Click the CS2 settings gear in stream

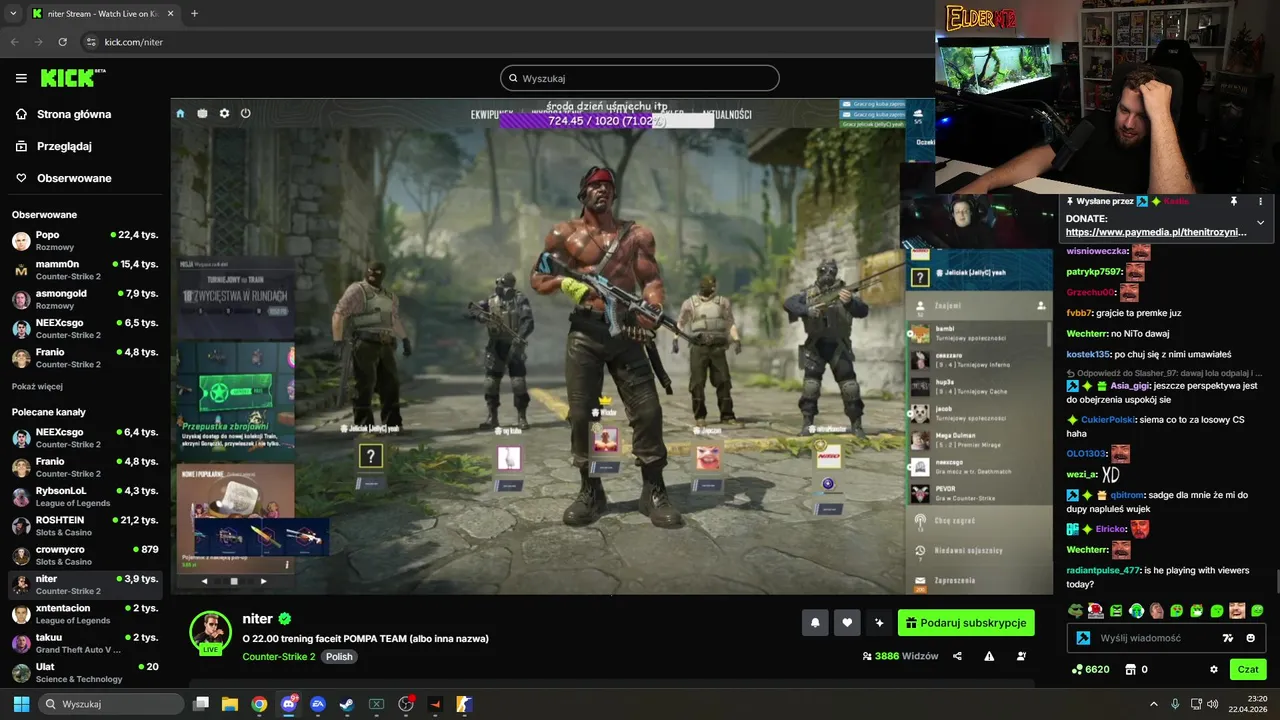(224, 113)
